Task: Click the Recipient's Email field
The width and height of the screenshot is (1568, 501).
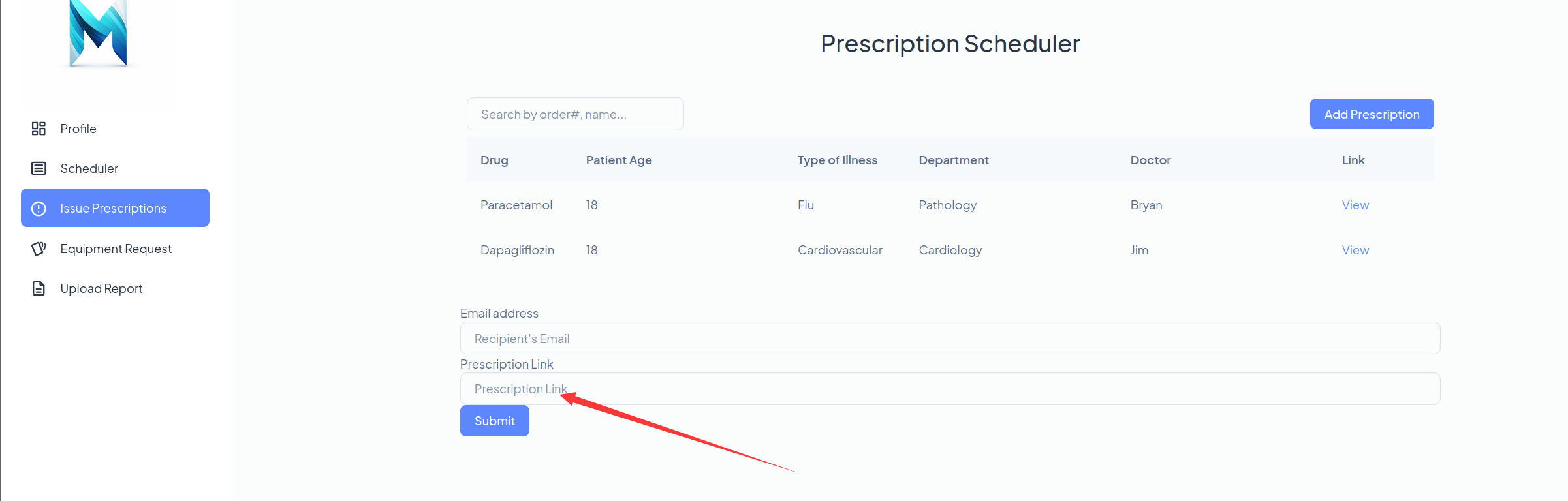Action: click(950, 338)
